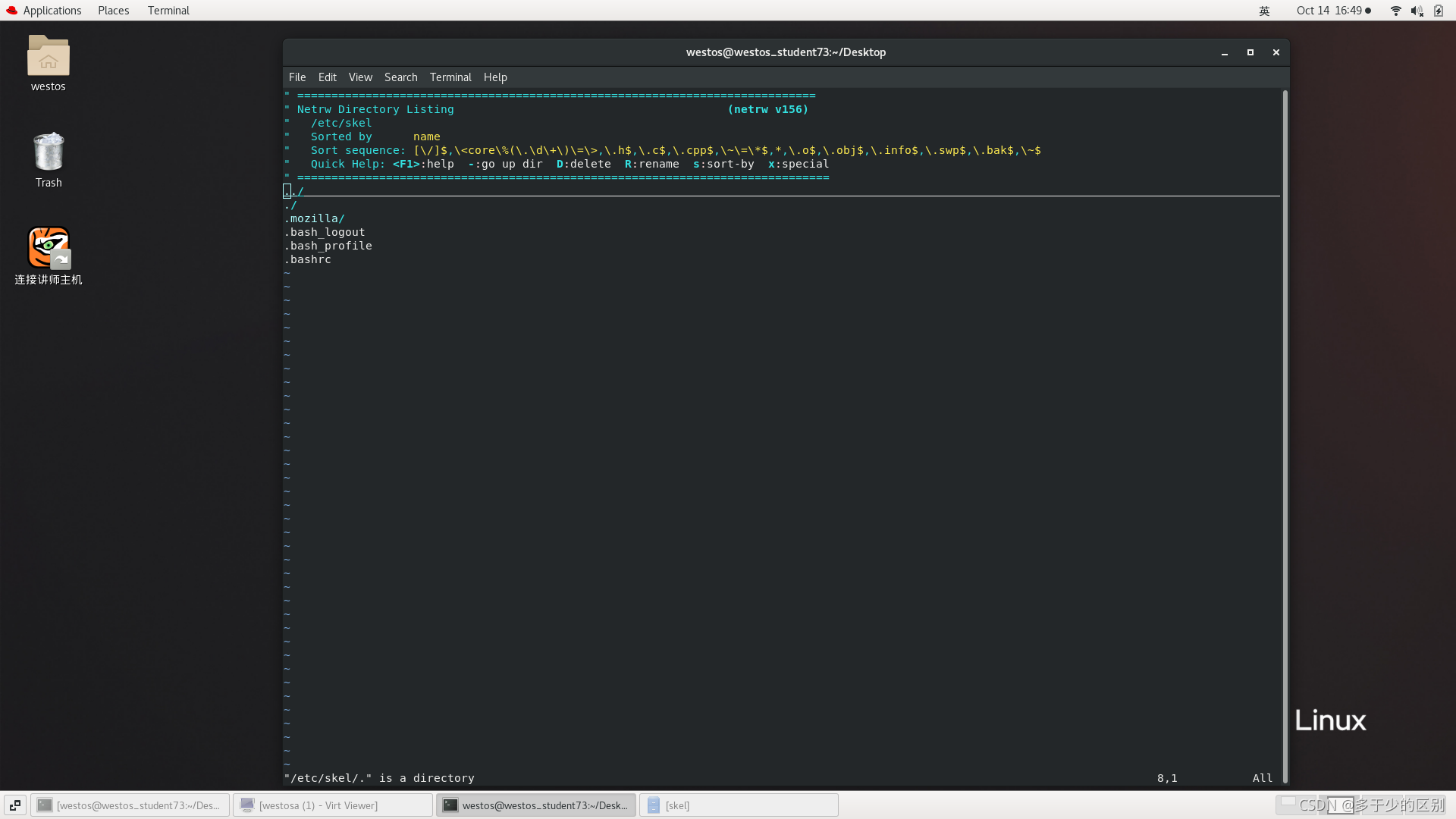Open the File menu in terminal

(297, 77)
